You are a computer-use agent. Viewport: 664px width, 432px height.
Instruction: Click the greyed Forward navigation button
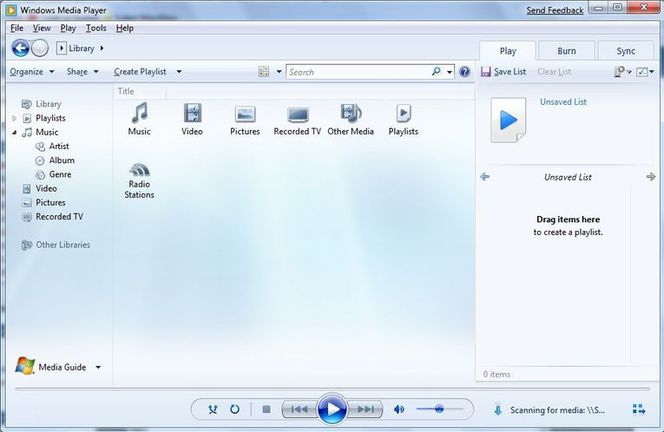[40, 48]
